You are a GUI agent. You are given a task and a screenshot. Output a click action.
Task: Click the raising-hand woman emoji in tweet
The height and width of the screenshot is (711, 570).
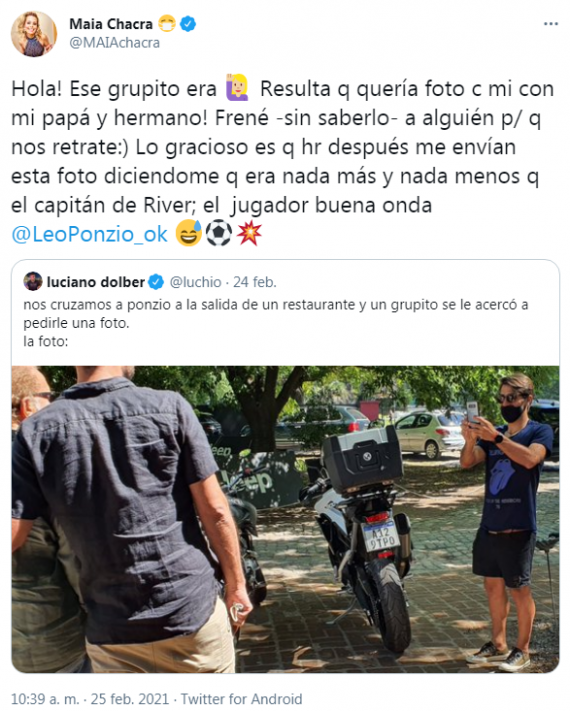click(x=237, y=88)
